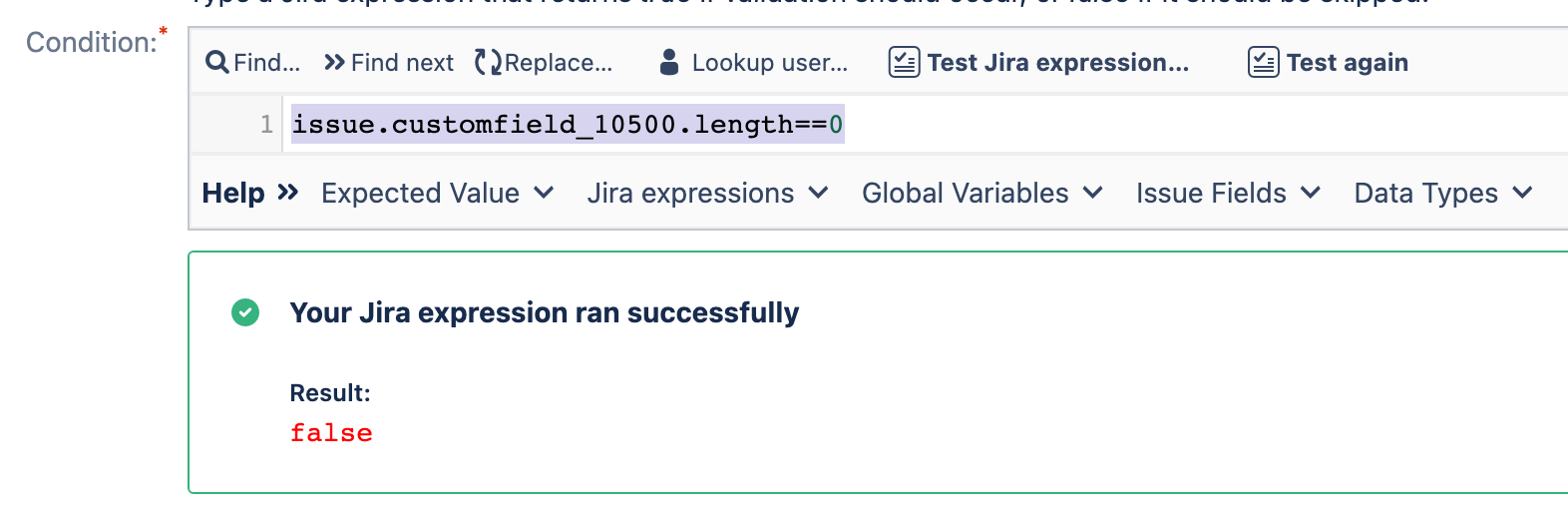Image resolution: width=1568 pixels, height=521 pixels.
Task: Expand the Jira expressions dropdown
Action: (x=707, y=193)
